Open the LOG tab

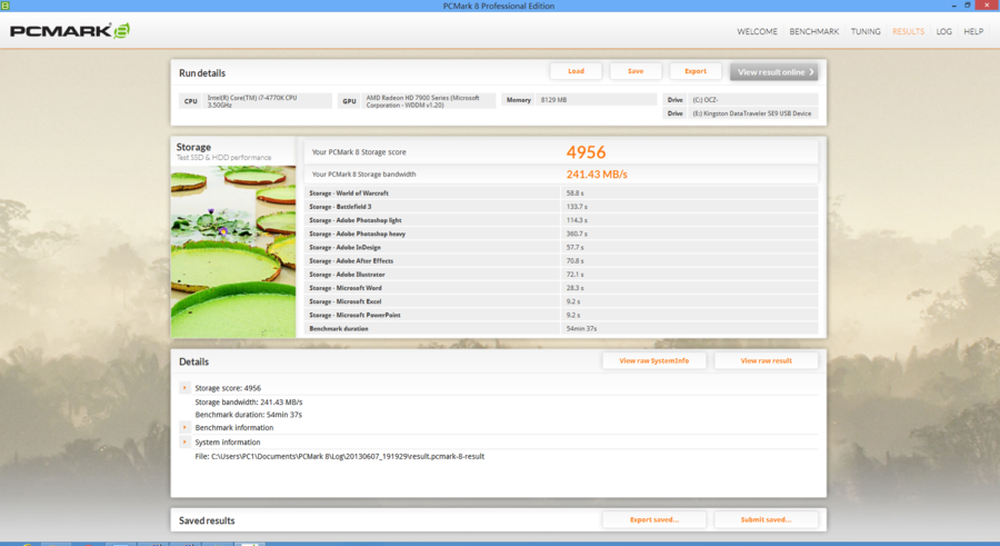[x=944, y=31]
